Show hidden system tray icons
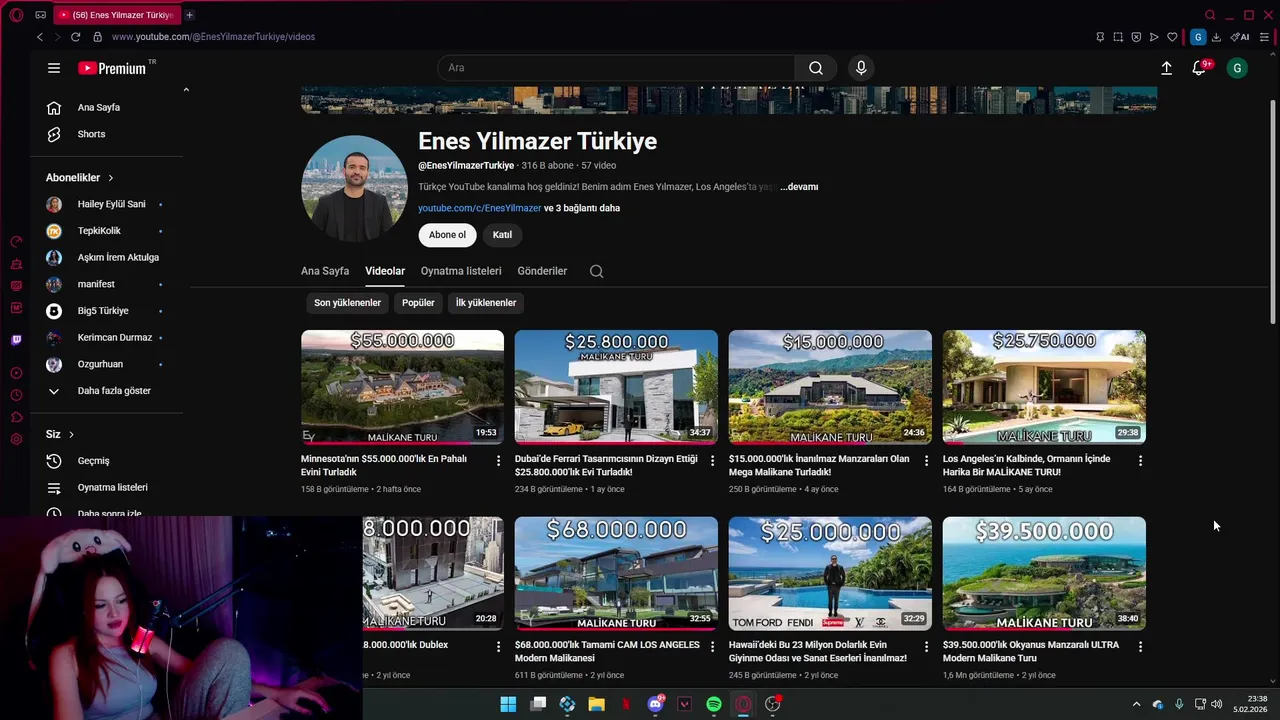Screen dimensions: 1280x720 pos(1136,704)
